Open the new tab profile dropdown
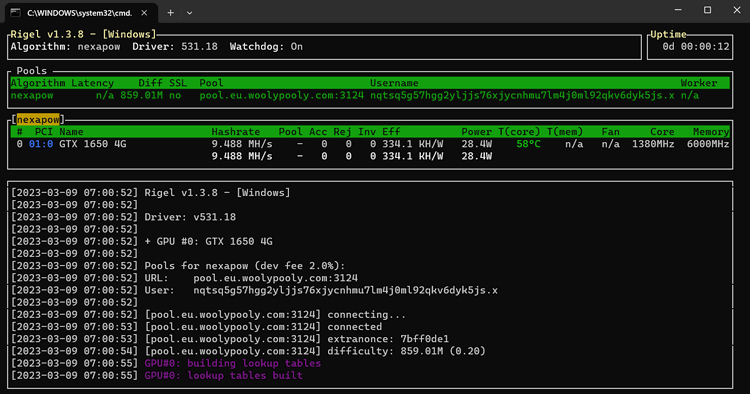Viewport: 750px width, 394px height. (189, 13)
